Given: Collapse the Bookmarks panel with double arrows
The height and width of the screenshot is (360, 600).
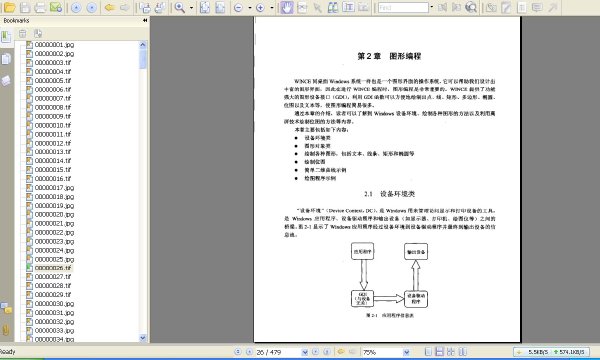Looking at the screenshot, I should pyautogui.click(x=145, y=20).
